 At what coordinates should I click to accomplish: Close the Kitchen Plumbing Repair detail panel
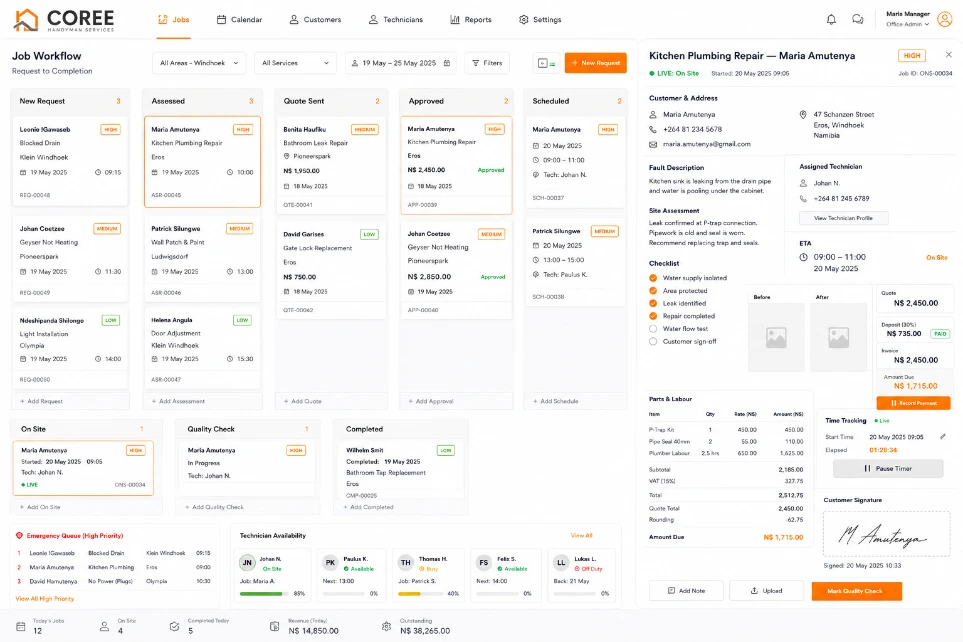click(x=949, y=55)
